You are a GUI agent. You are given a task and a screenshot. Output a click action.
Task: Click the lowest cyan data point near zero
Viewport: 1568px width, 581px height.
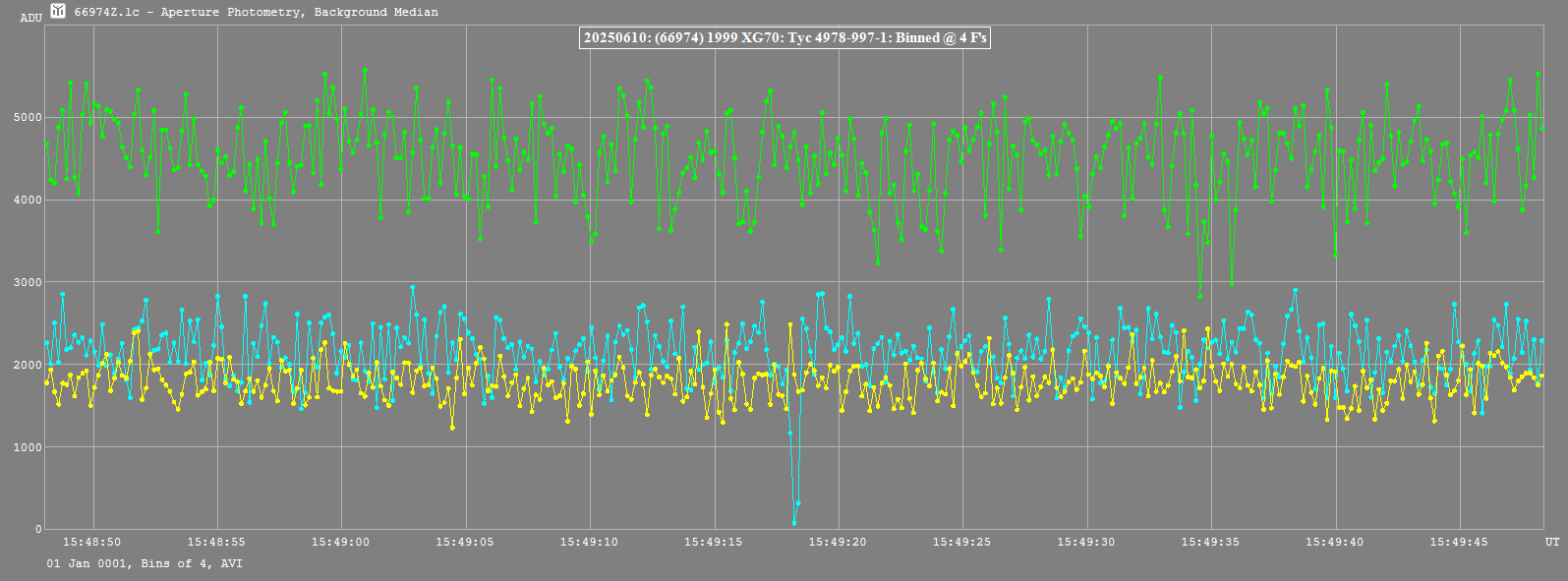click(794, 523)
